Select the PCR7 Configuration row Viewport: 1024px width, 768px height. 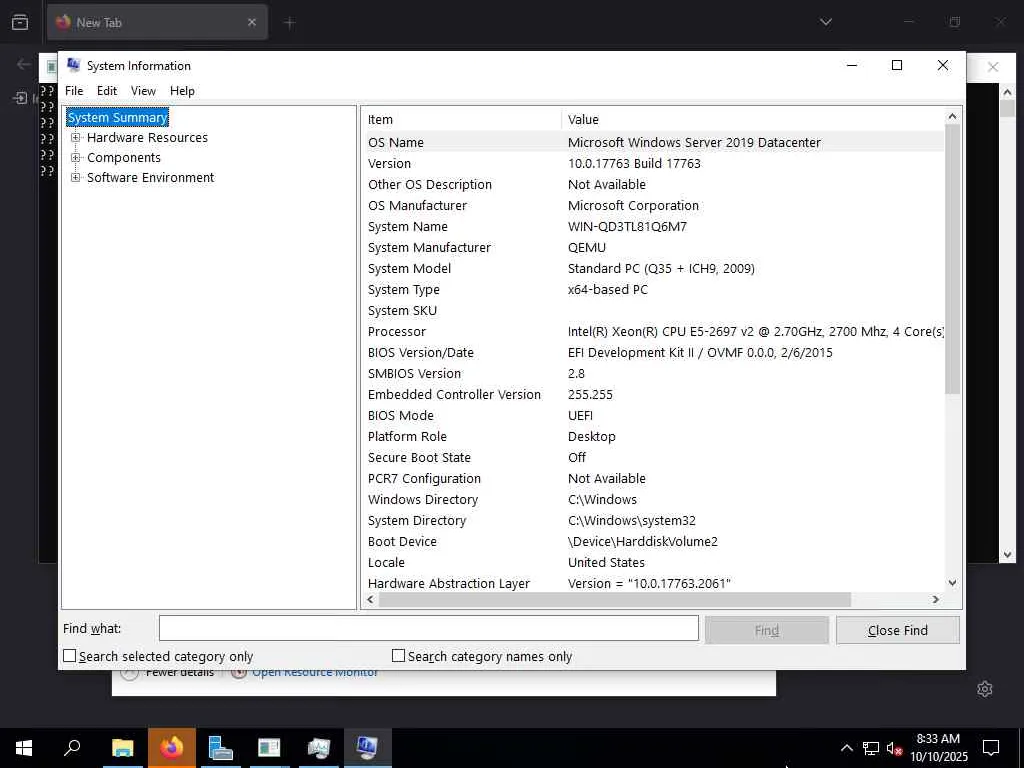653,479
